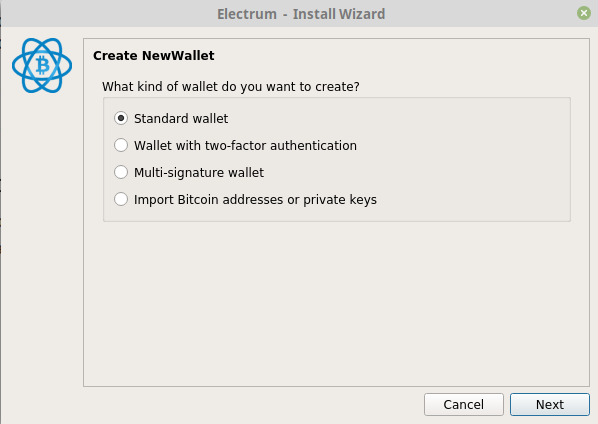Click the word 'Electrum' in title bar

coord(247,14)
